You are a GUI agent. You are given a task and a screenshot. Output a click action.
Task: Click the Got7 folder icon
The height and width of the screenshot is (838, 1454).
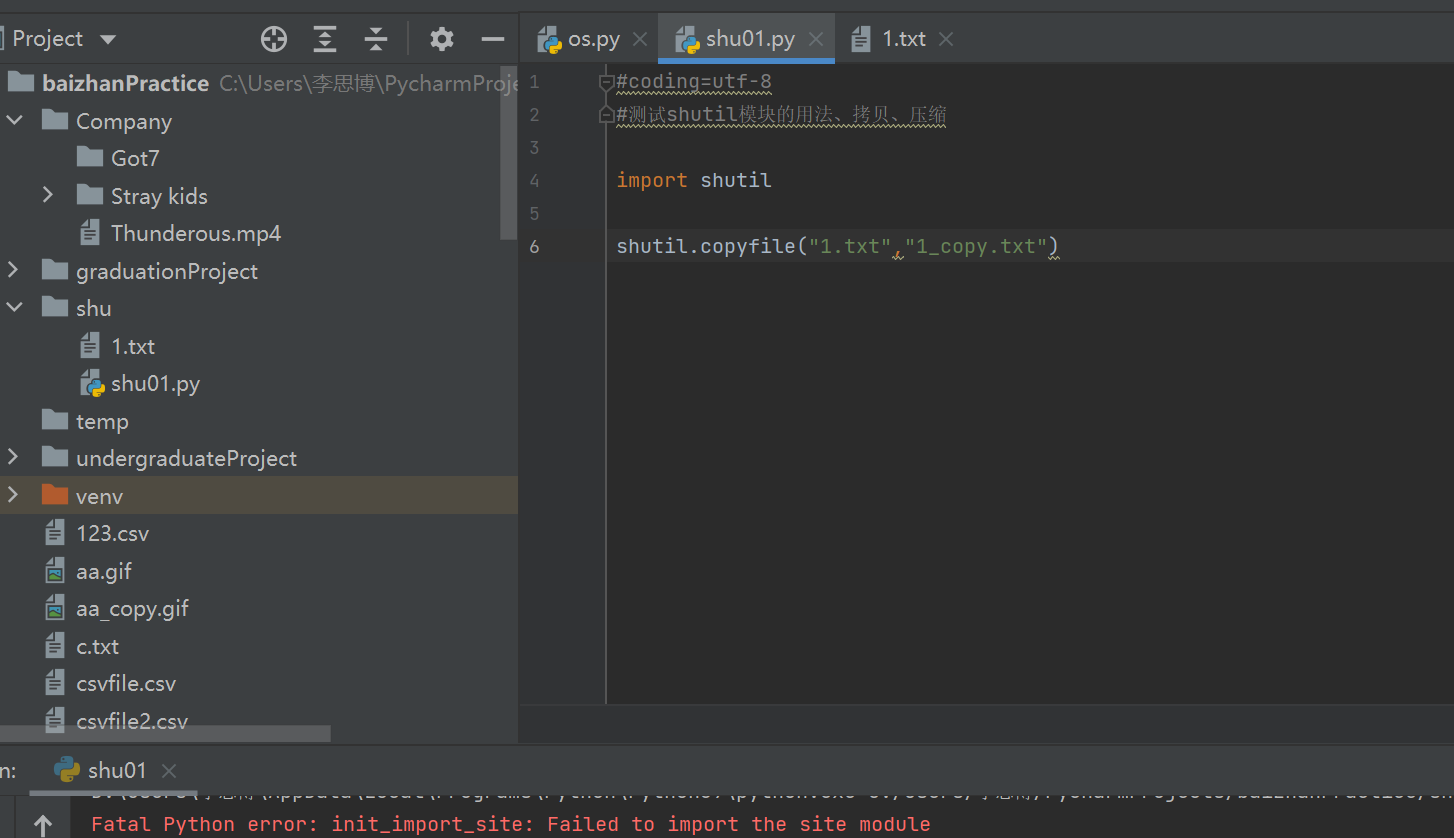coord(90,158)
